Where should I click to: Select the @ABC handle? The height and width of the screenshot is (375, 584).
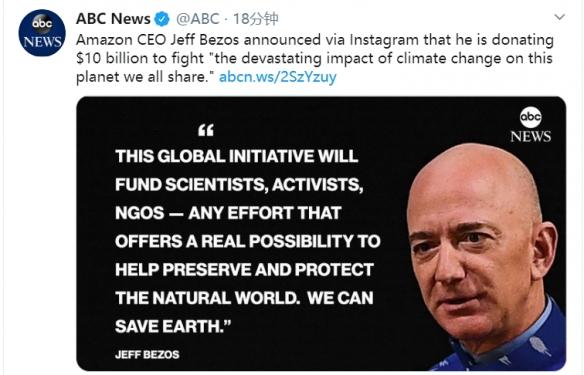pos(197,19)
